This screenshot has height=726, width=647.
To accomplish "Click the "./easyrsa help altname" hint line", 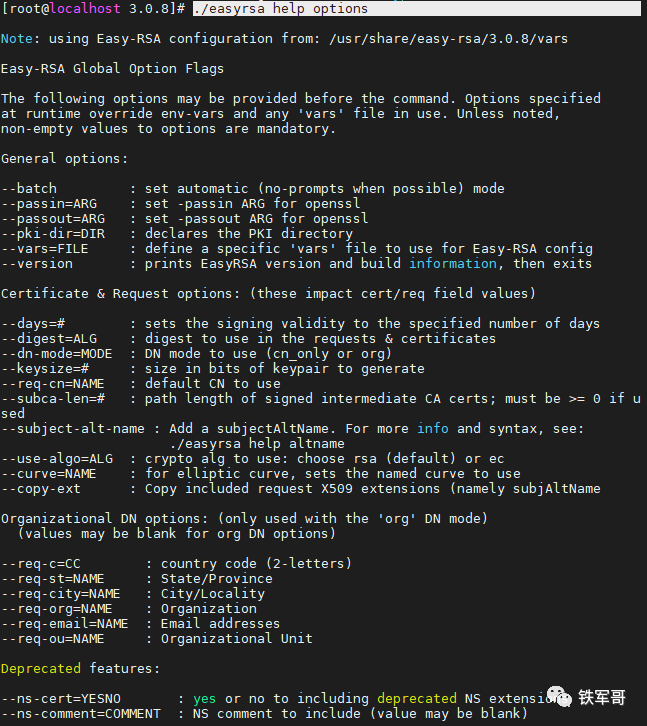I will (257, 444).
